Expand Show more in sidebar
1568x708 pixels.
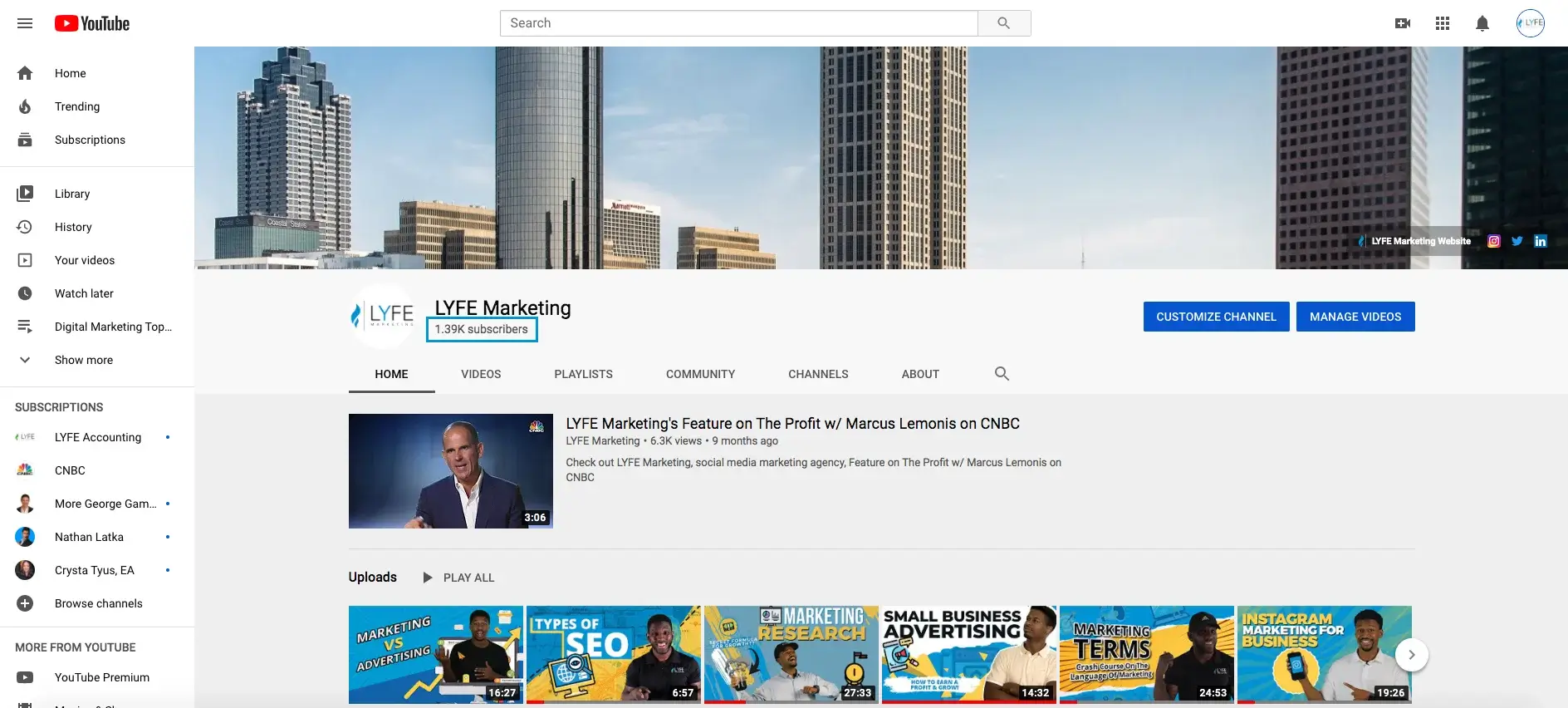coord(97,360)
